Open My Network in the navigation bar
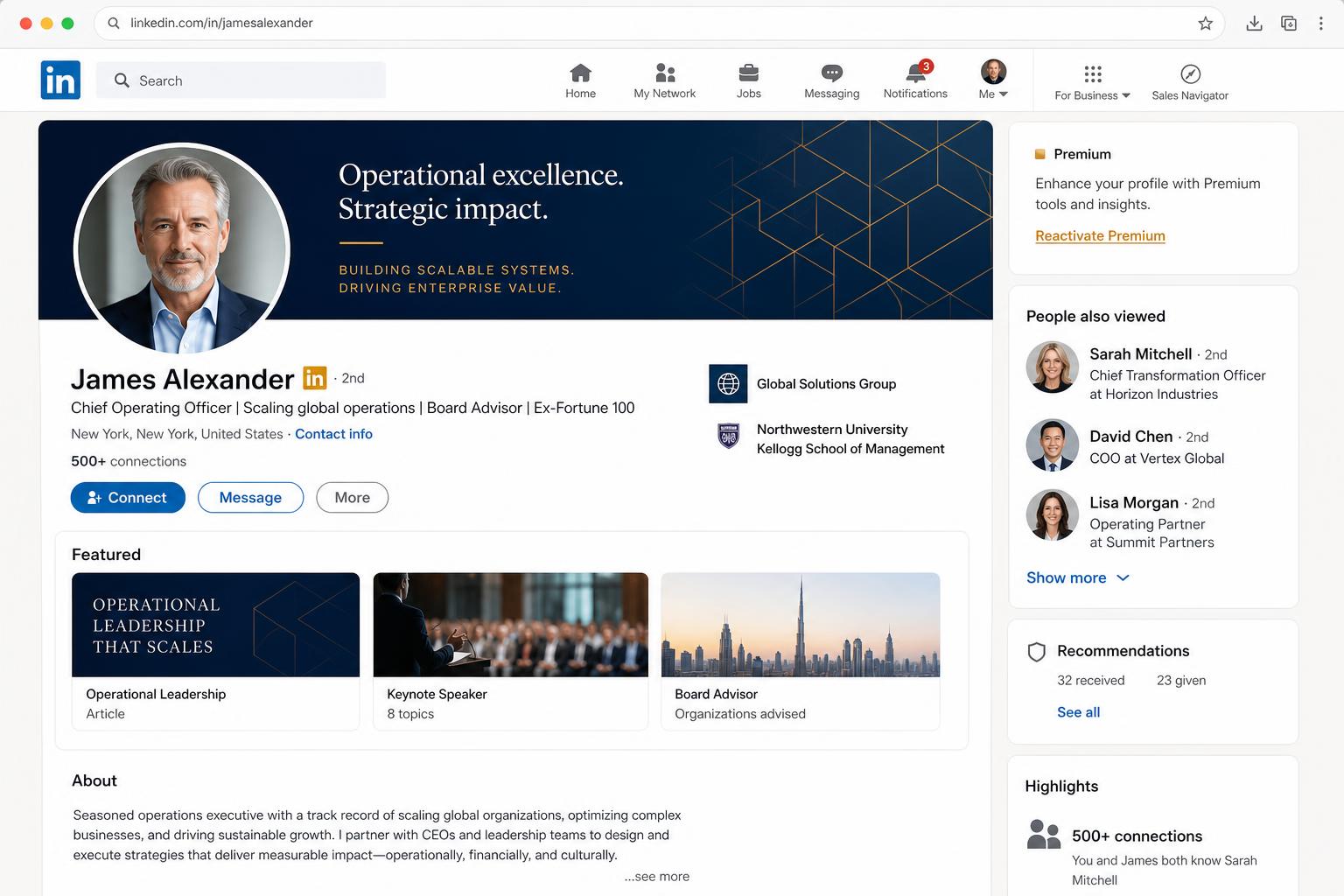 665,80
